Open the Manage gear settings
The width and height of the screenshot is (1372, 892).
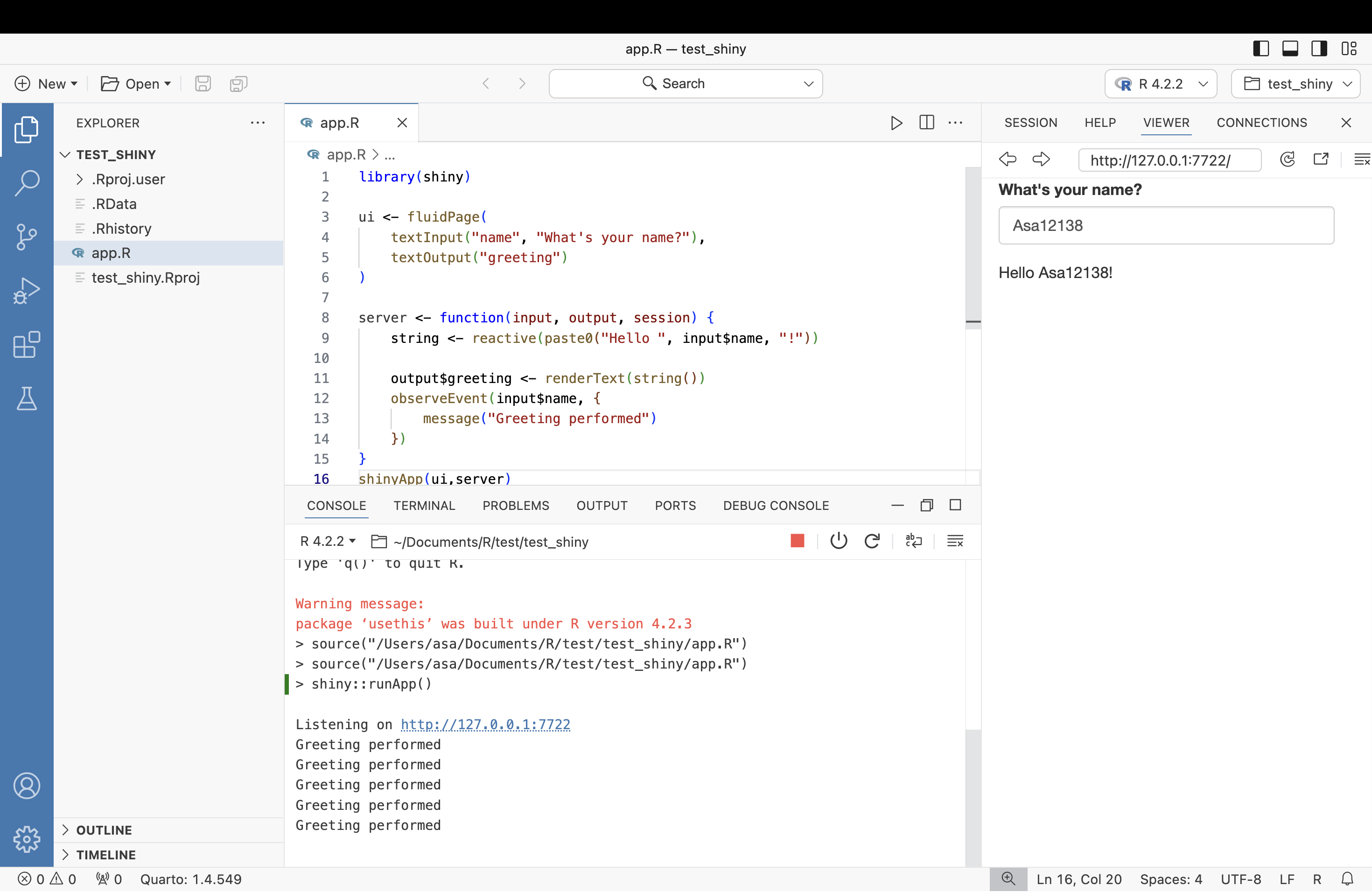click(x=27, y=839)
